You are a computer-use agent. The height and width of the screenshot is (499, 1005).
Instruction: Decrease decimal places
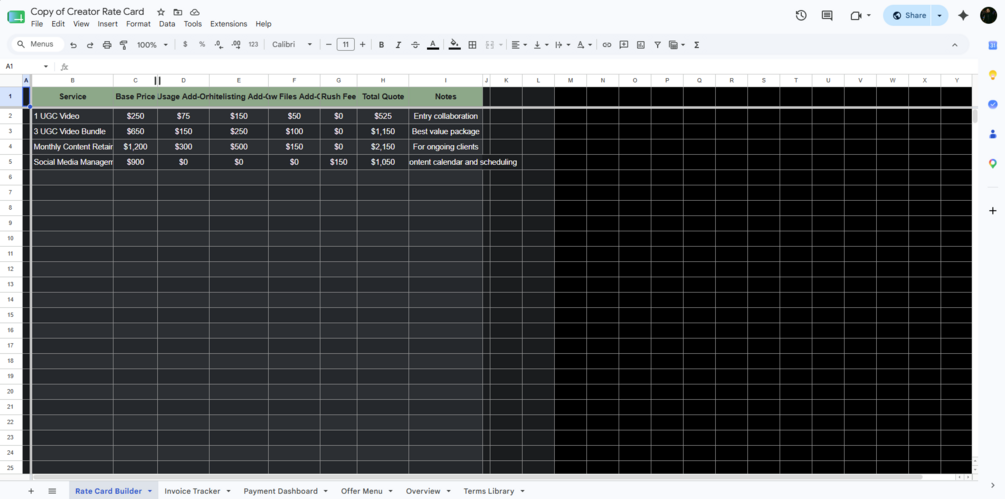(x=219, y=44)
